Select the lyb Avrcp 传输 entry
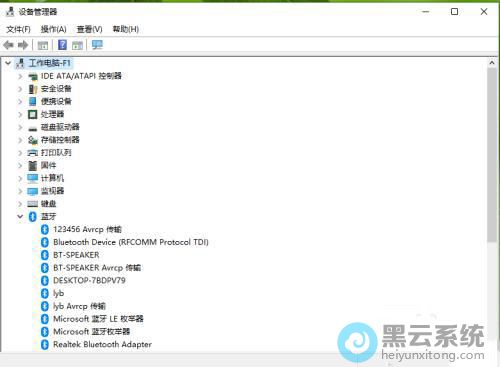The width and height of the screenshot is (500, 367). tap(79, 306)
